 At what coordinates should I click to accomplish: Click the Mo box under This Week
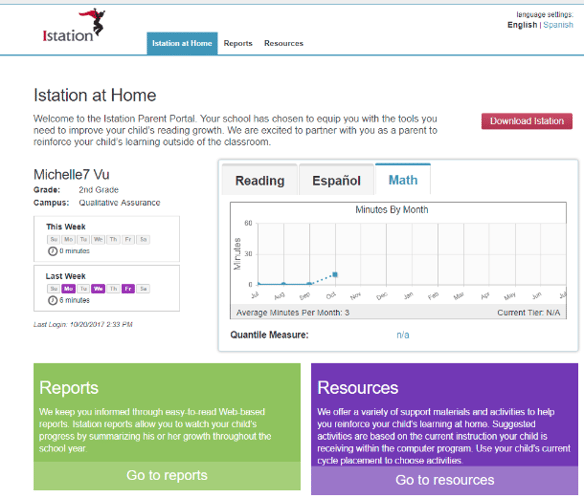coord(69,239)
